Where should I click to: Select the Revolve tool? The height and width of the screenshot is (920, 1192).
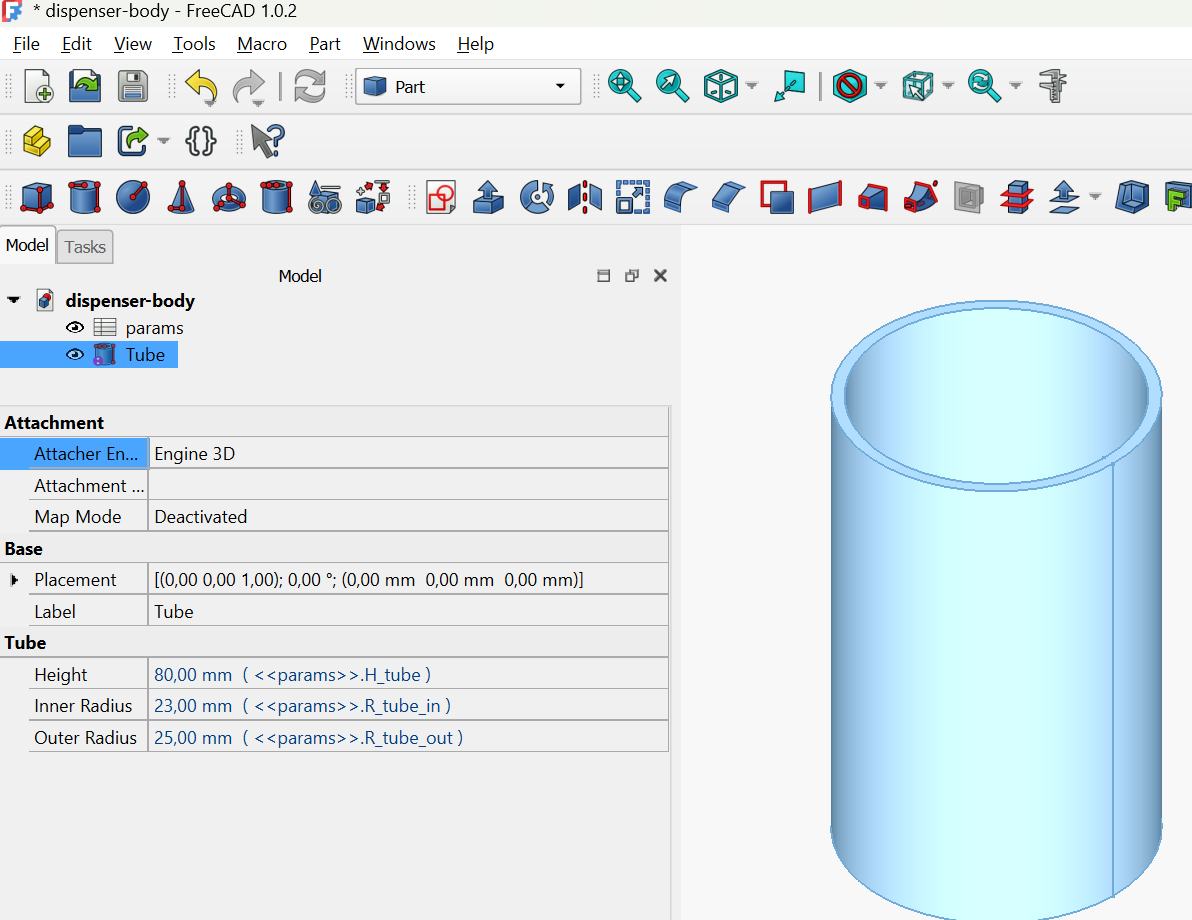coord(537,197)
